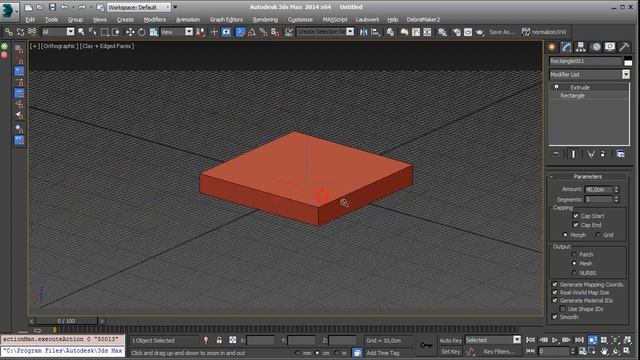Open the Display command panel tab
The image size is (640, 360).
610,47
